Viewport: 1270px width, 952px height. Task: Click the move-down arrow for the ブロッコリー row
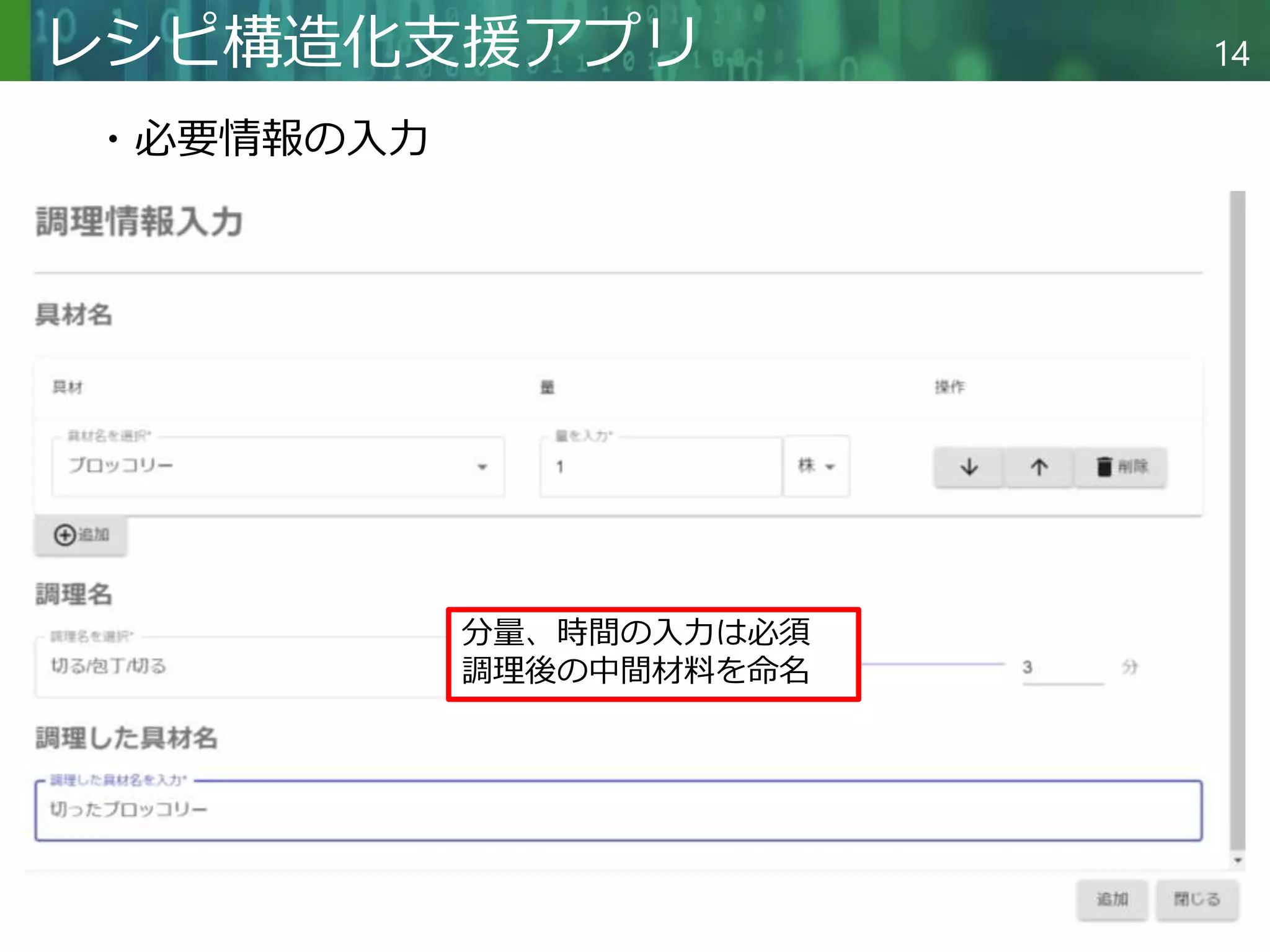pos(969,467)
